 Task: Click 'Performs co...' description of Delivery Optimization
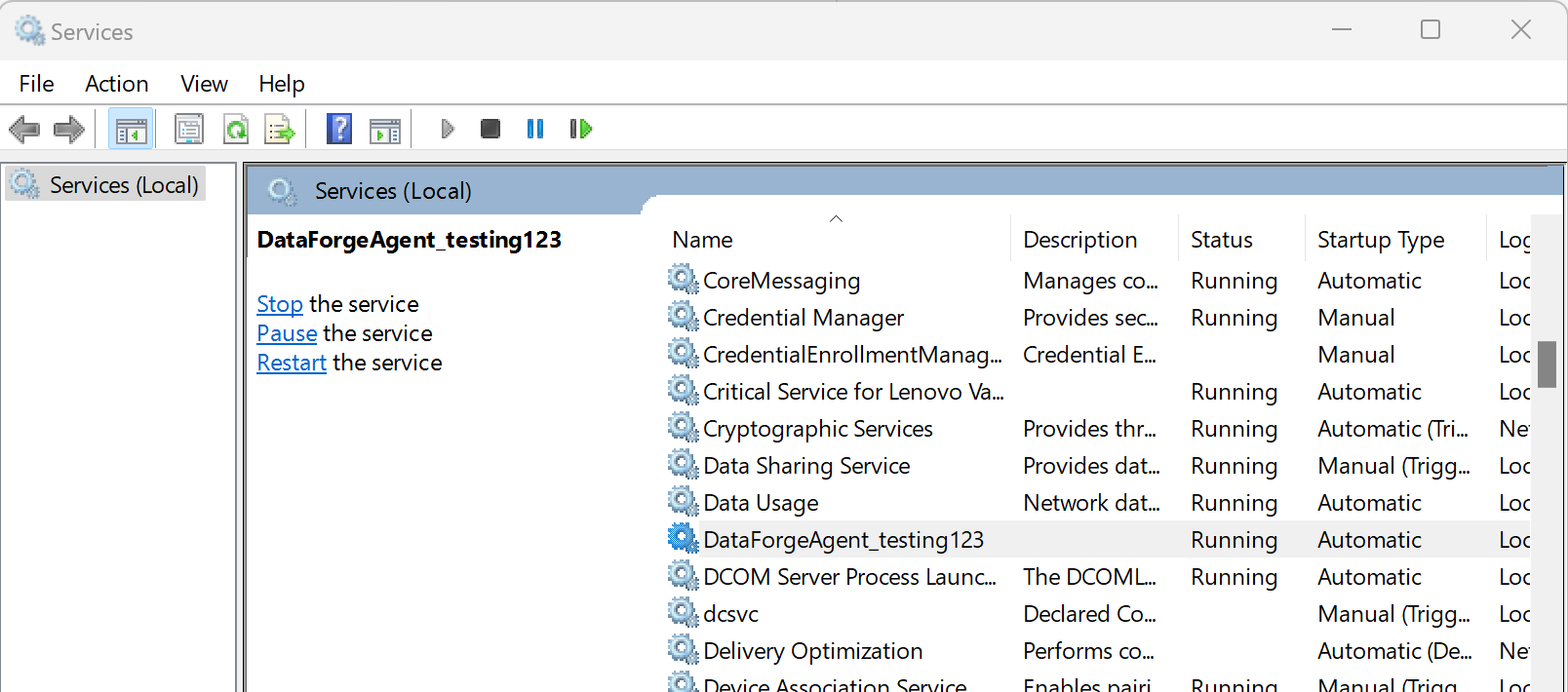point(1088,651)
